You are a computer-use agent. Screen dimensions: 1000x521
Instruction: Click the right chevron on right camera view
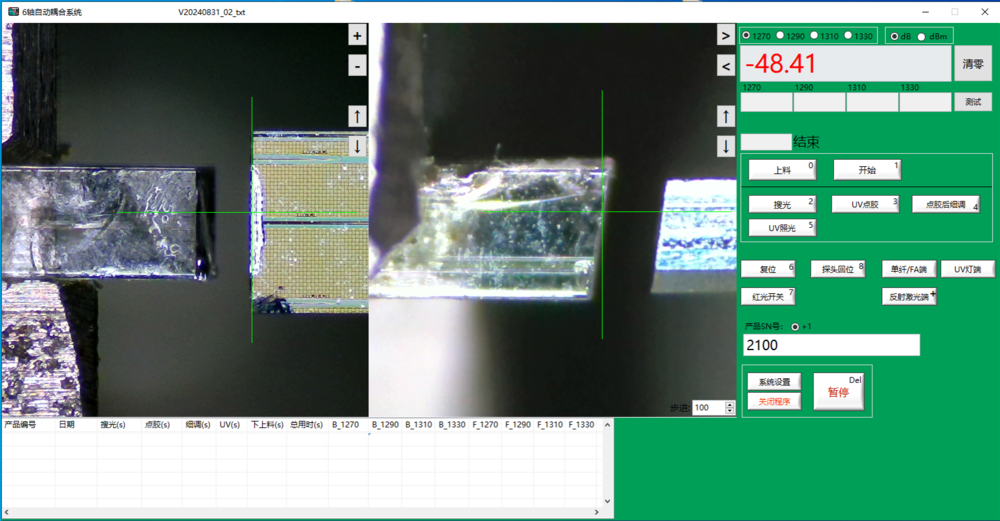(726, 35)
